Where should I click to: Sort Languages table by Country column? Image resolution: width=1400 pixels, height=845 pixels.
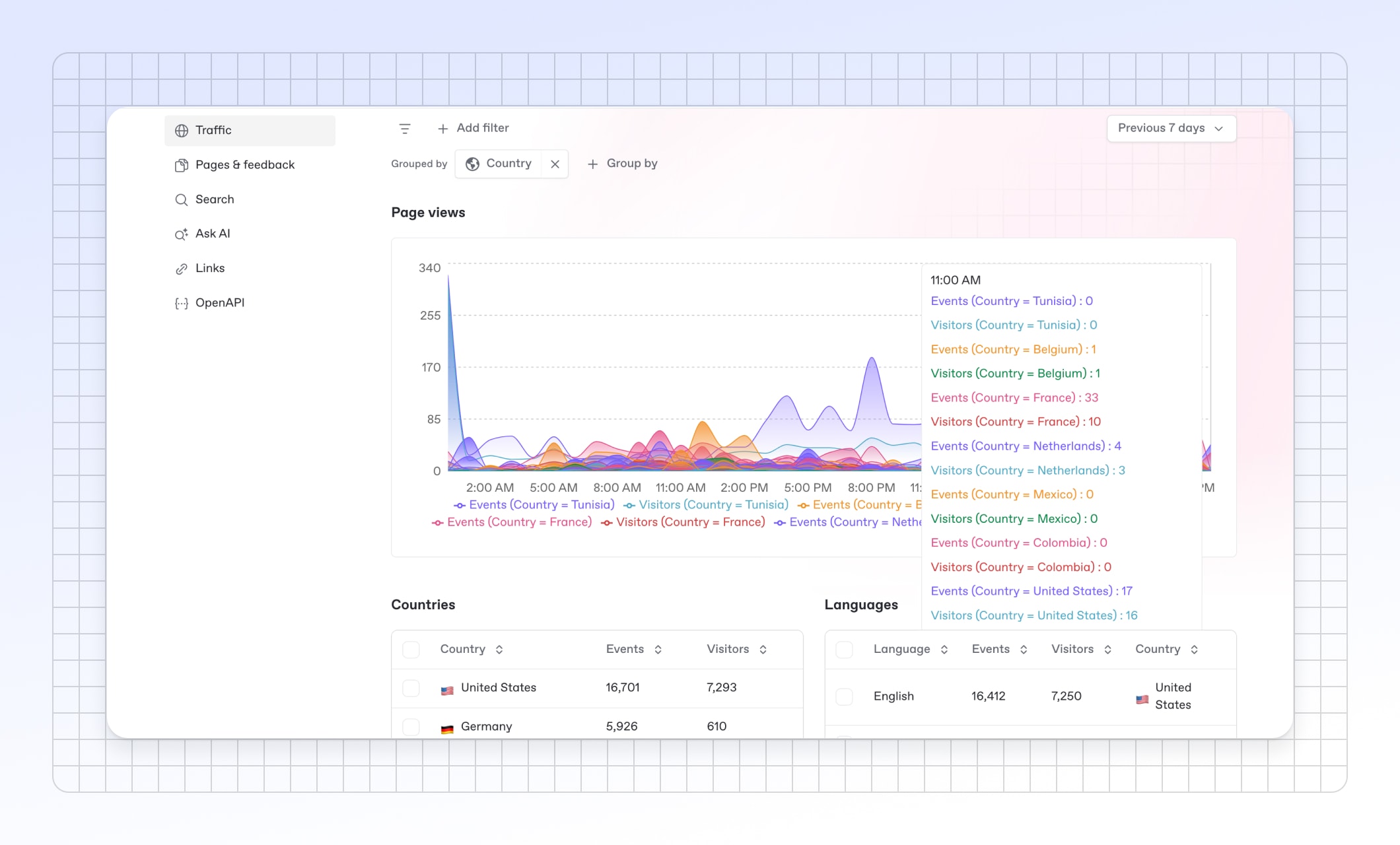pyautogui.click(x=1166, y=650)
